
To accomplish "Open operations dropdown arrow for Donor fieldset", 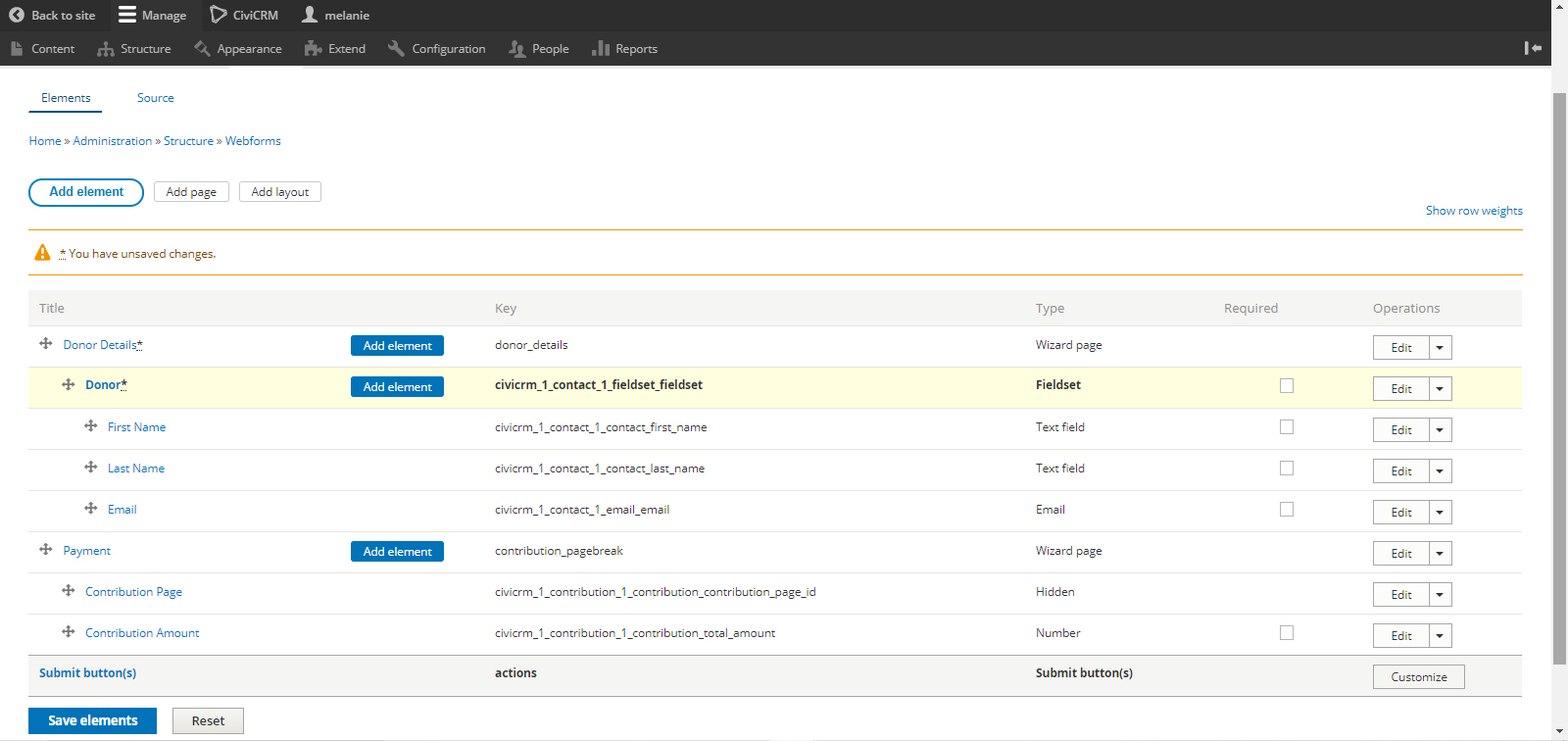I will tap(1440, 389).
